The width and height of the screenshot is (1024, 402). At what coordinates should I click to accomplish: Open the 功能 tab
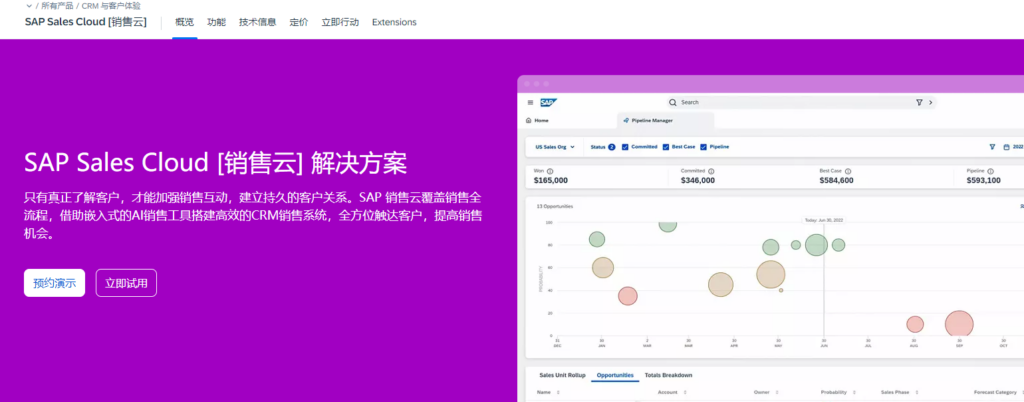216,22
